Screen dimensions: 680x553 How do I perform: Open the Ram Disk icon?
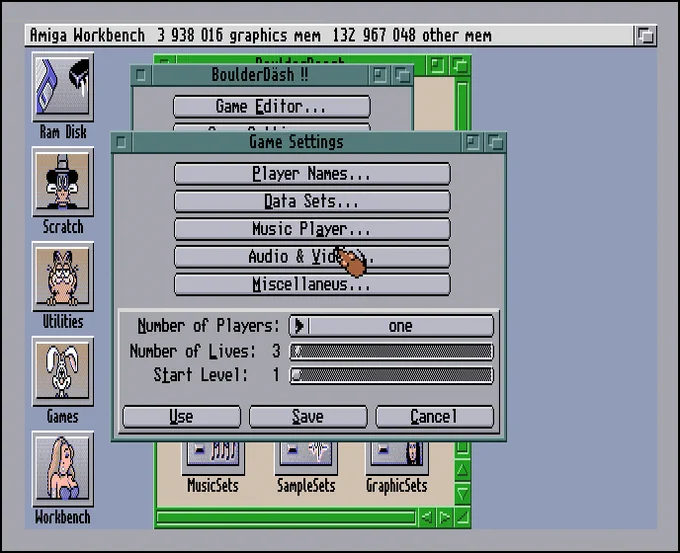pos(63,87)
